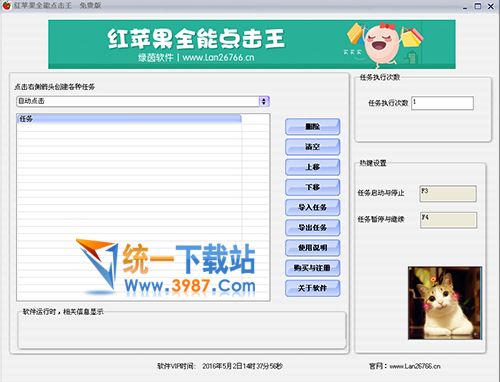Click the cat picture thumbnail
Screen dimensions: 500x382
[x=445, y=303]
